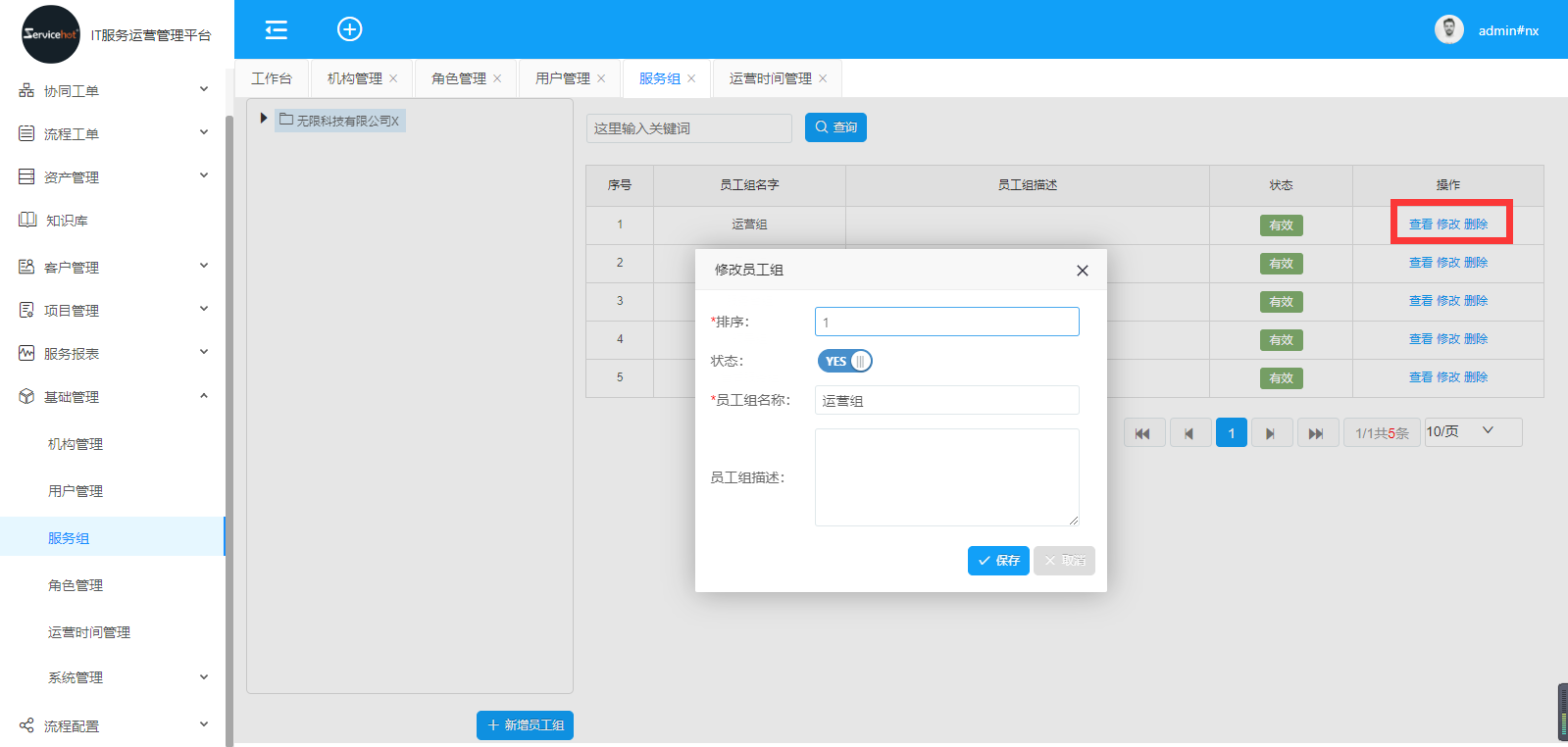Switch to the 运营时间管理 tab
The image size is (1568, 747).
[770, 78]
